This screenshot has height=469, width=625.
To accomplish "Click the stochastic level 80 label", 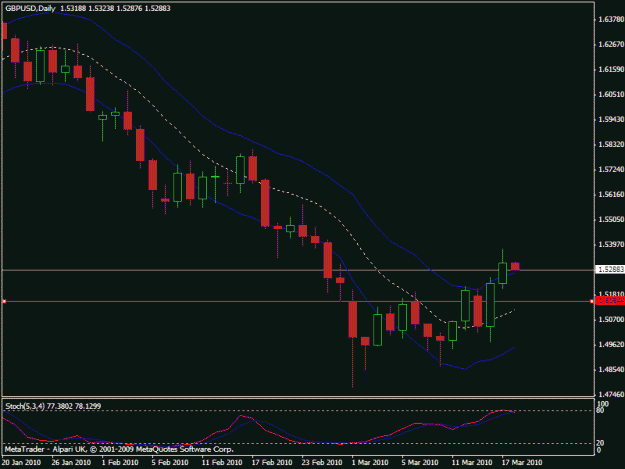I will [600, 410].
